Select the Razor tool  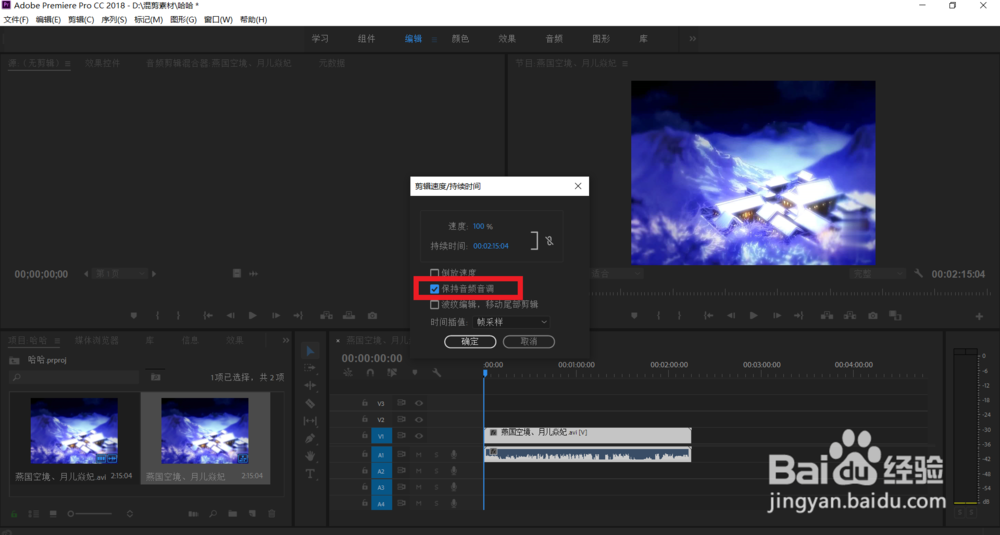point(310,404)
